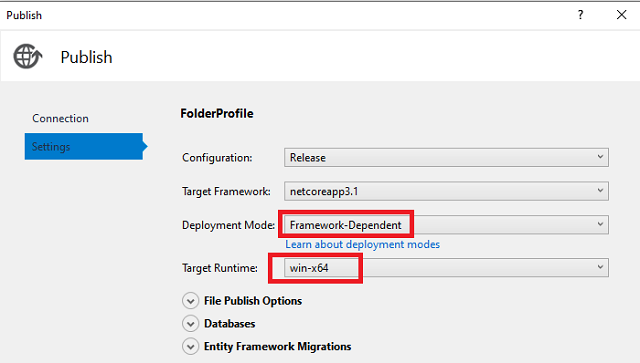Screen dimensions: 640x363
Task: Follow the Learn about deployment modes link
Action: click(362, 244)
